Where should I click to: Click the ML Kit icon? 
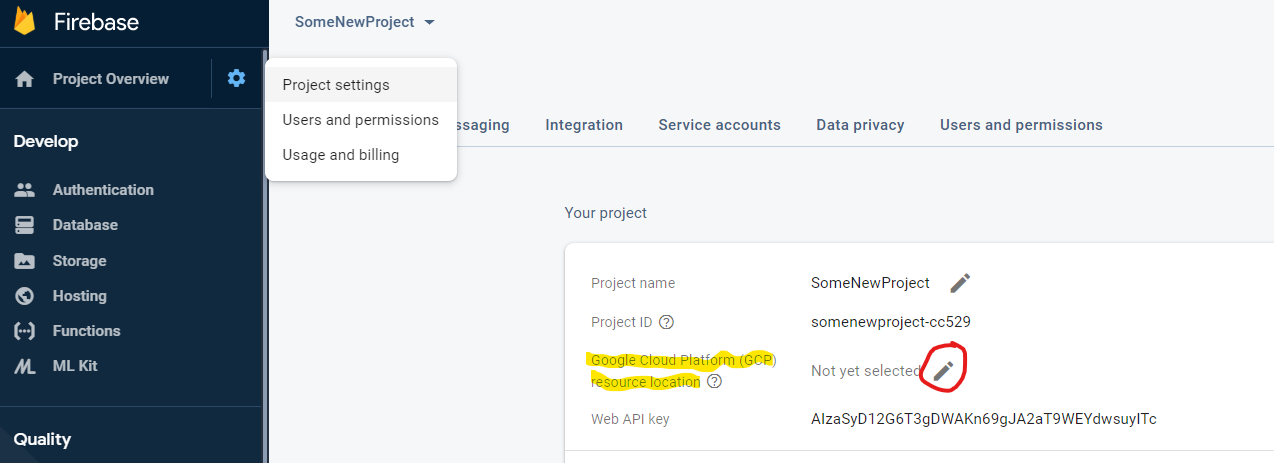[x=25, y=367]
